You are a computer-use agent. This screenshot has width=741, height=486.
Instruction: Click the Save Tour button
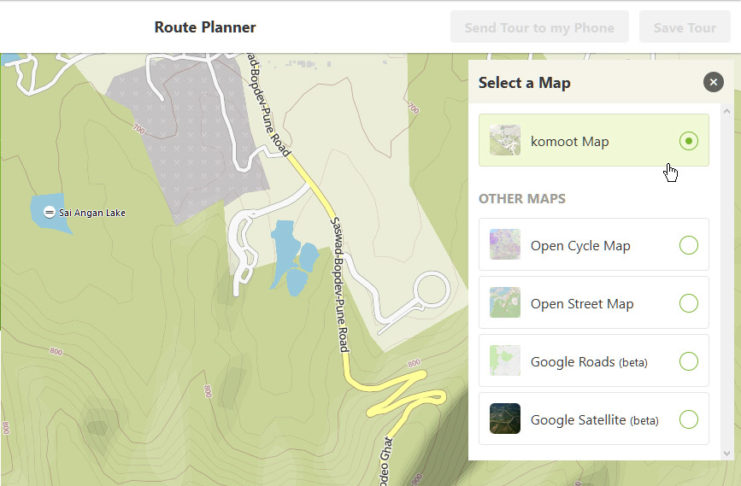coord(684,27)
